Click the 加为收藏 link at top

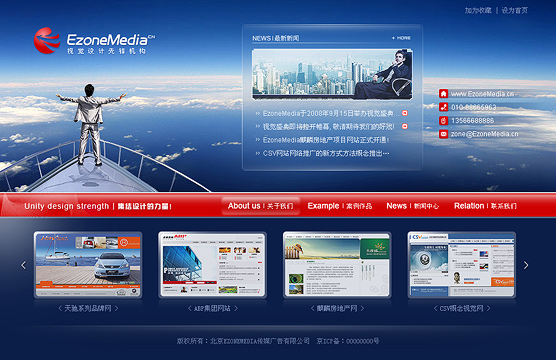[478, 11]
